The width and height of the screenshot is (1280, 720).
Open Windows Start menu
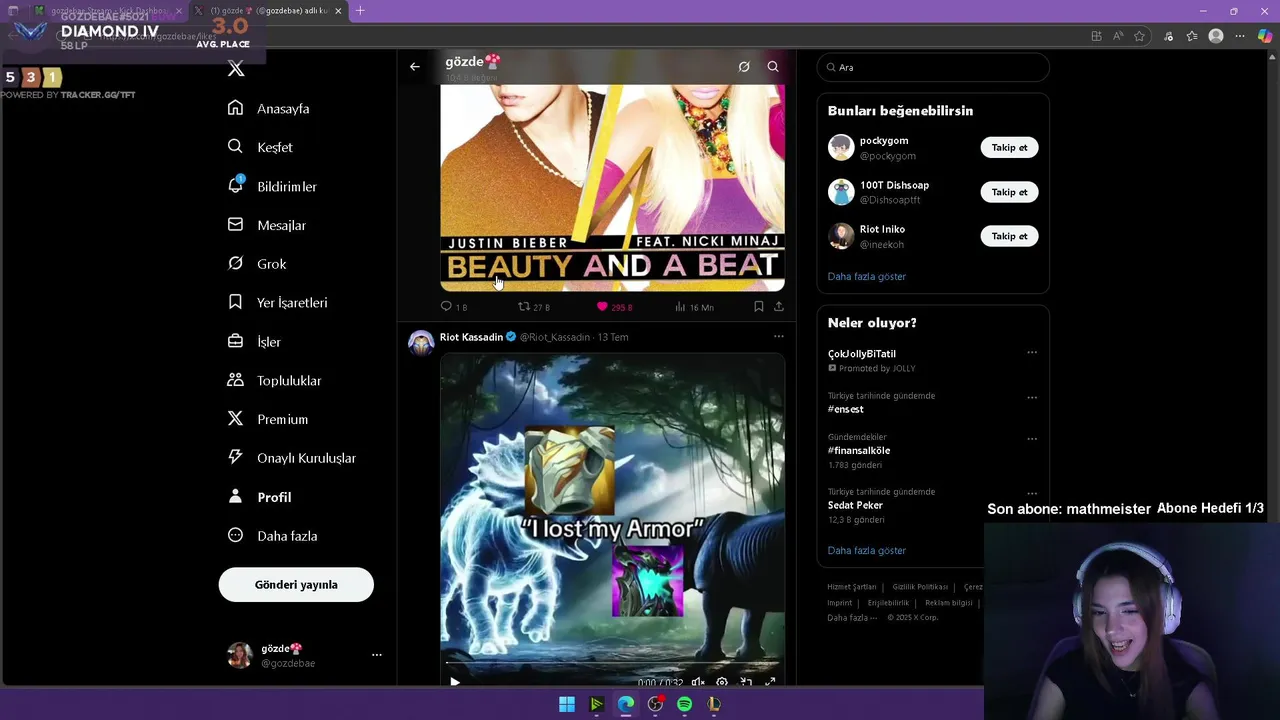coord(567,704)
